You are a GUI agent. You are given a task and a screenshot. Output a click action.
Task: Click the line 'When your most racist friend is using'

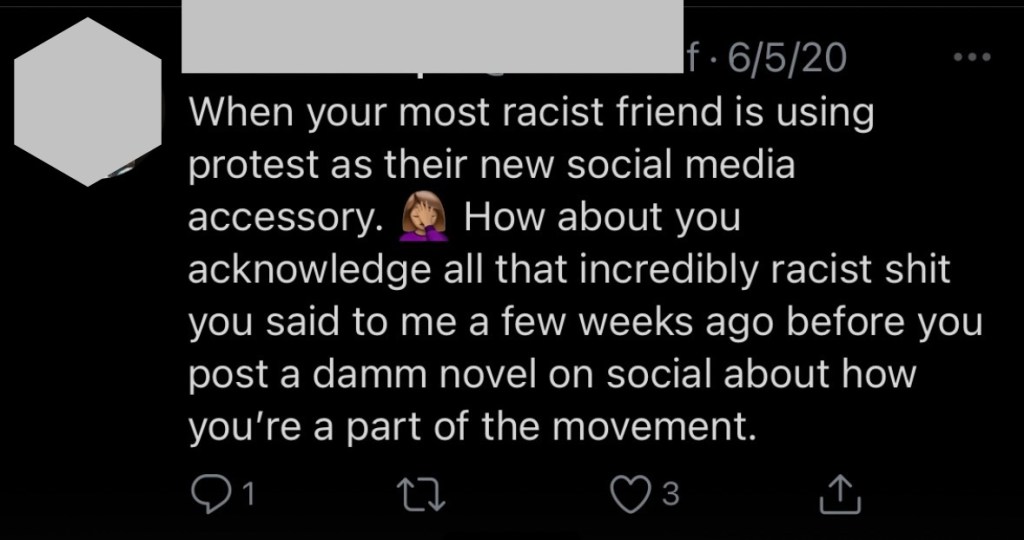click(531, 112)
